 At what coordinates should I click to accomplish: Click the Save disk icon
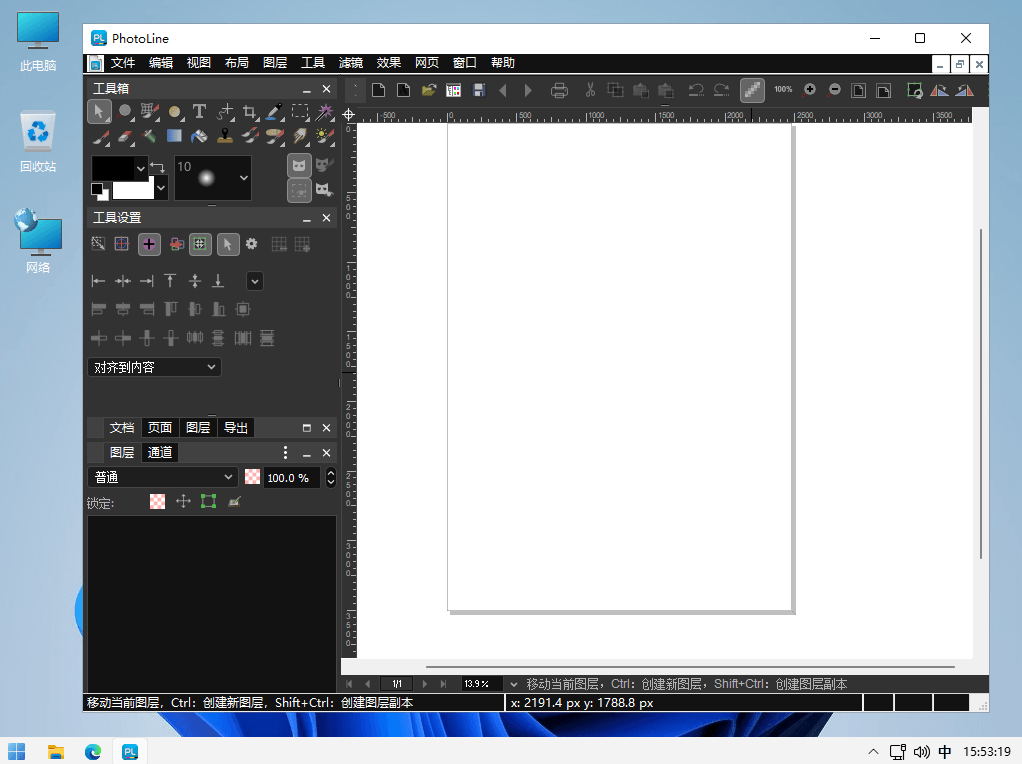[x=479, y=90]
